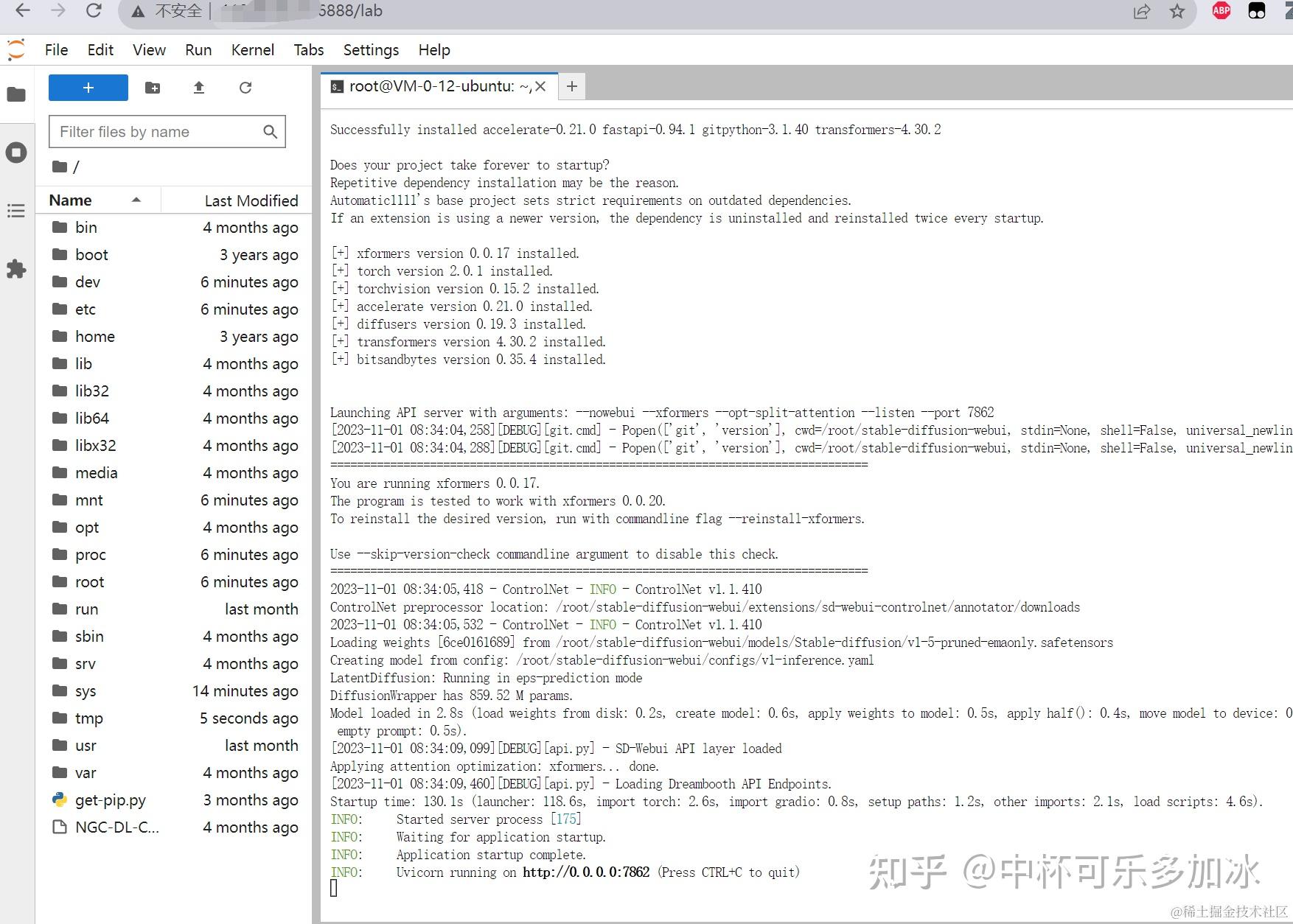Open the Running Terminals and Kernels panel
Screen dimensions: 1293x924
(x=16, y=153)
